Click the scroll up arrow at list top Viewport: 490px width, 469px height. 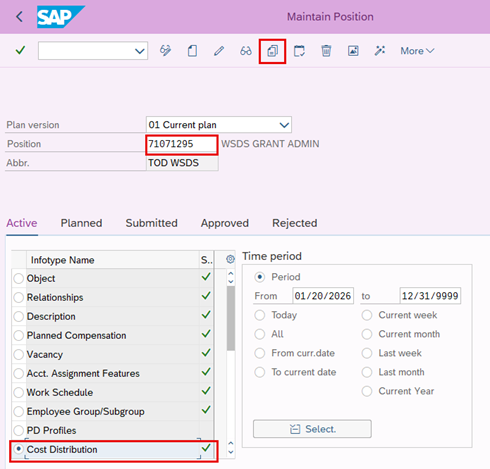pos(231,274)
